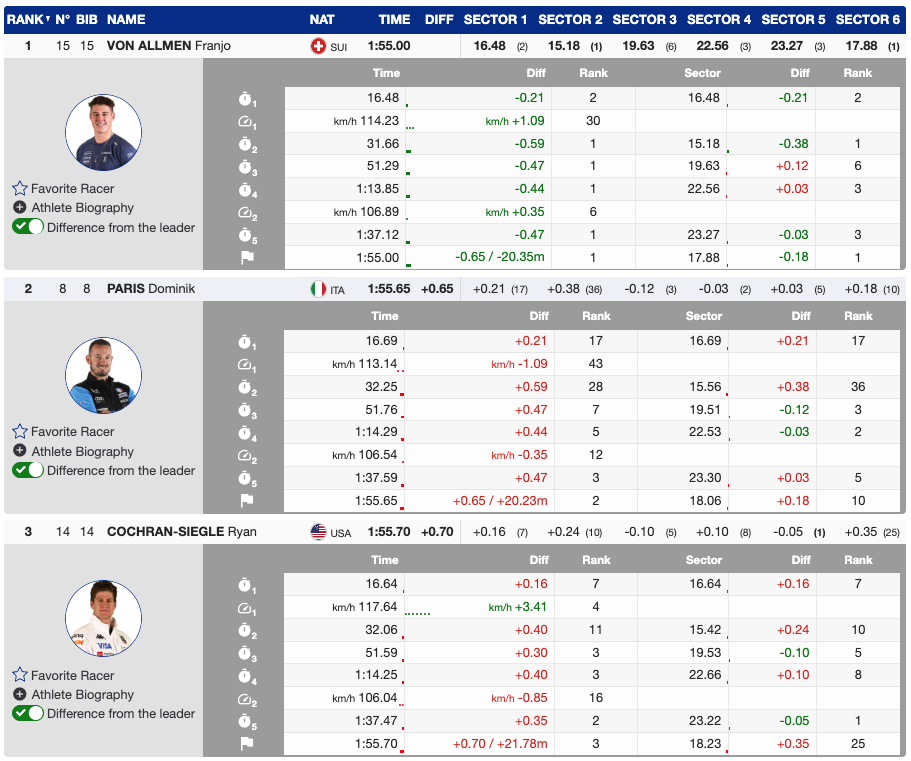Expand Dominik Paris's Athlete Biography
Image resolution: width=911 pixels, height=761 pixels.
[20, 451]
